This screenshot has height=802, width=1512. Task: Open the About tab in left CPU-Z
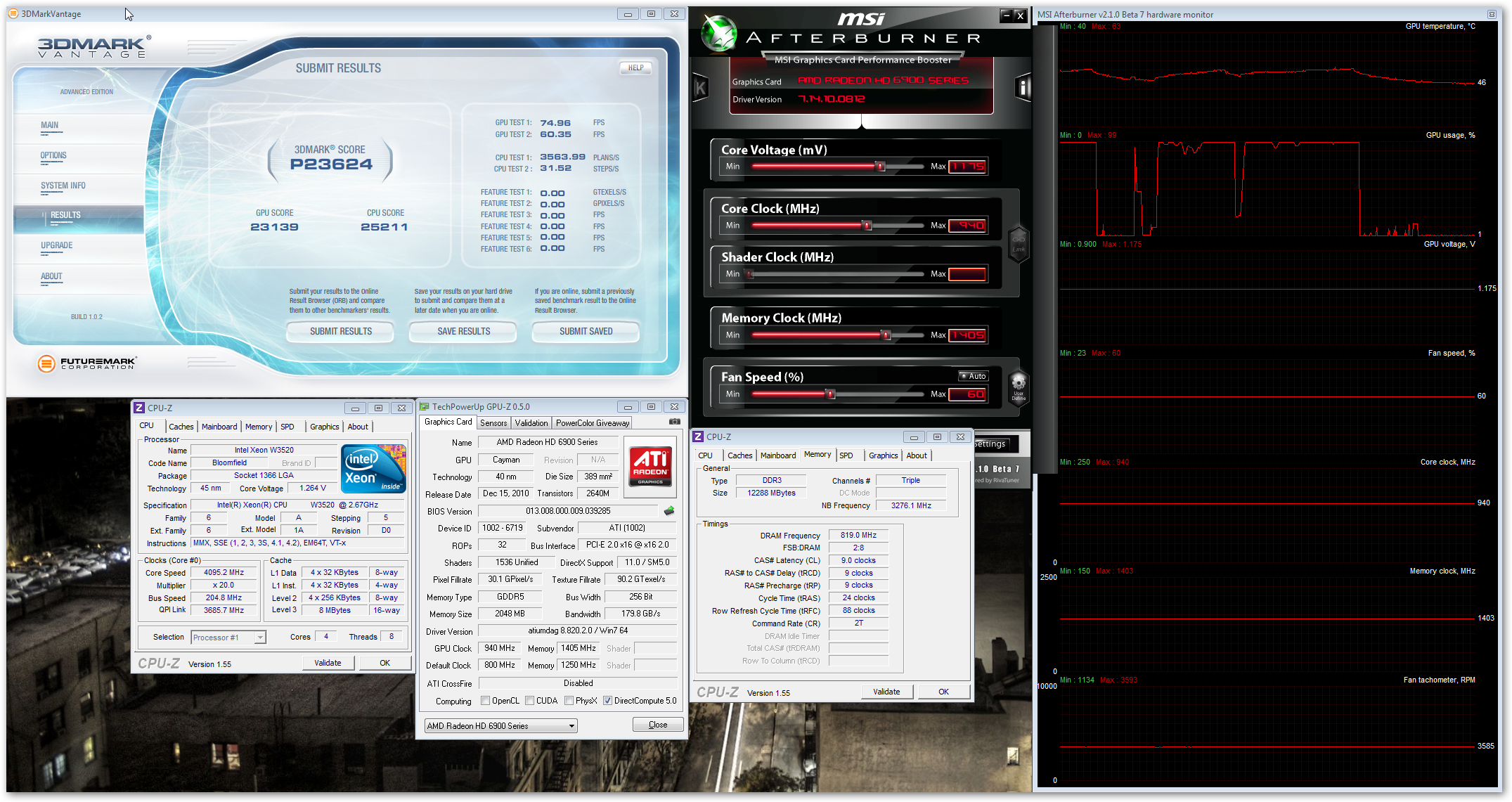(358, 427)
